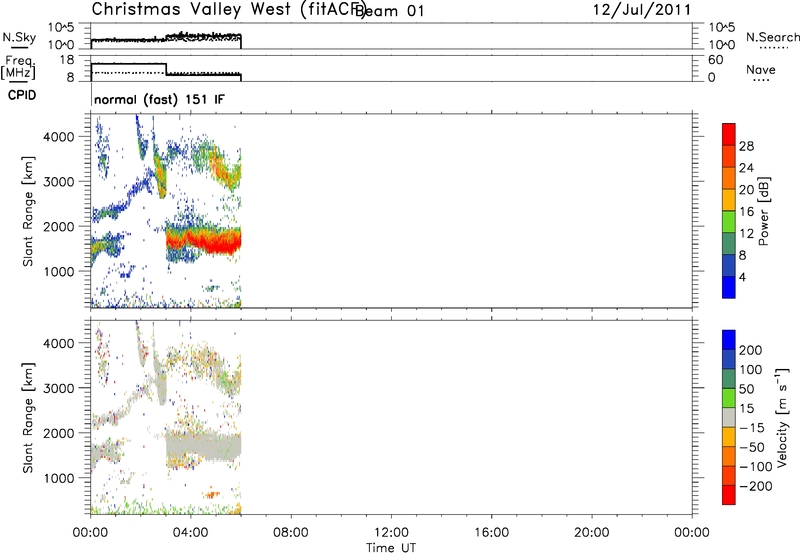The image size is (800, 554).
Task: Click the red segment of Power colorbar
Action: [x=729, y=134]
